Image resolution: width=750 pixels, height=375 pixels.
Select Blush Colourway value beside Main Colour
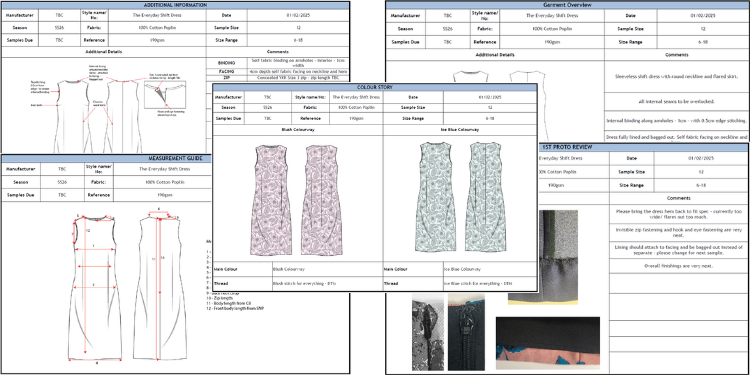coord(327,269)
